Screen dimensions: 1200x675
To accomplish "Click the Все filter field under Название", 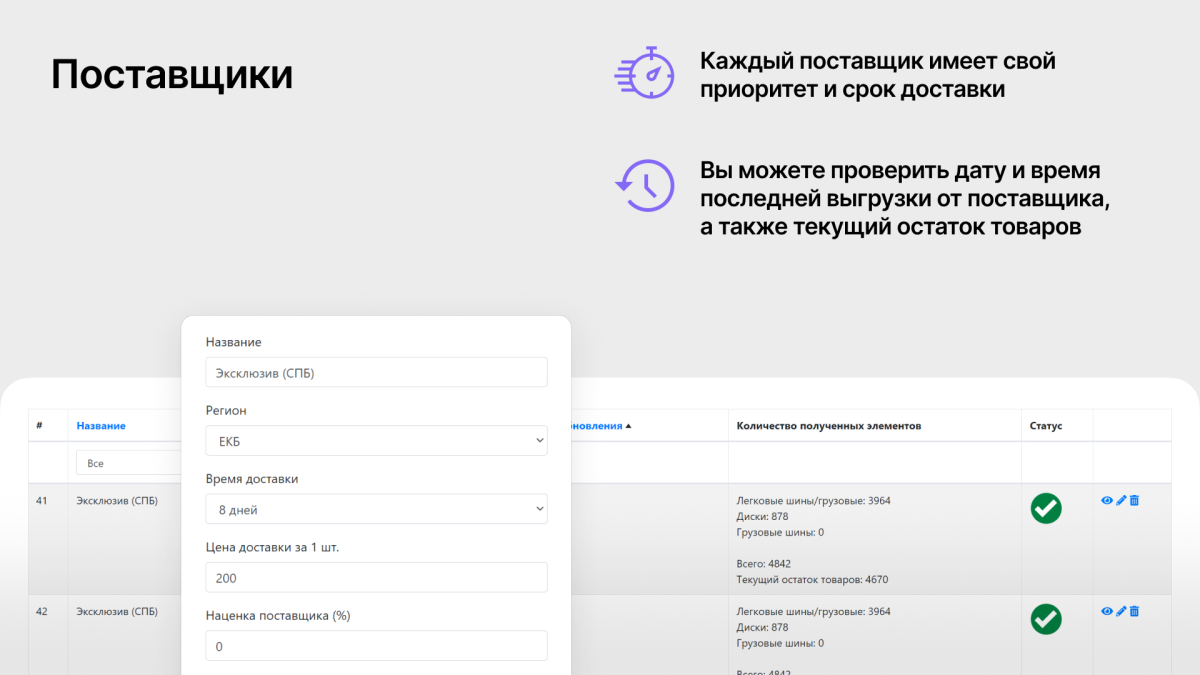I will coord(128,463).
